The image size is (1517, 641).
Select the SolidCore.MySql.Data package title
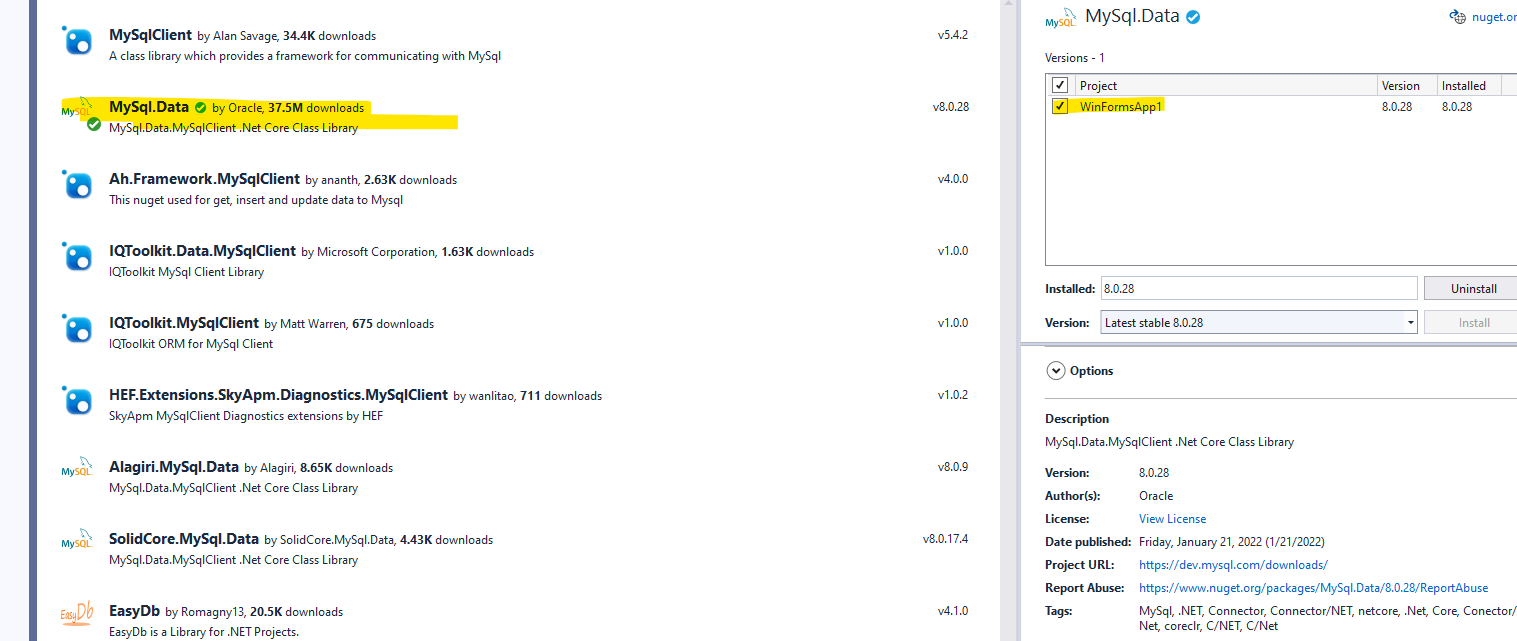[x=184, y=539]
